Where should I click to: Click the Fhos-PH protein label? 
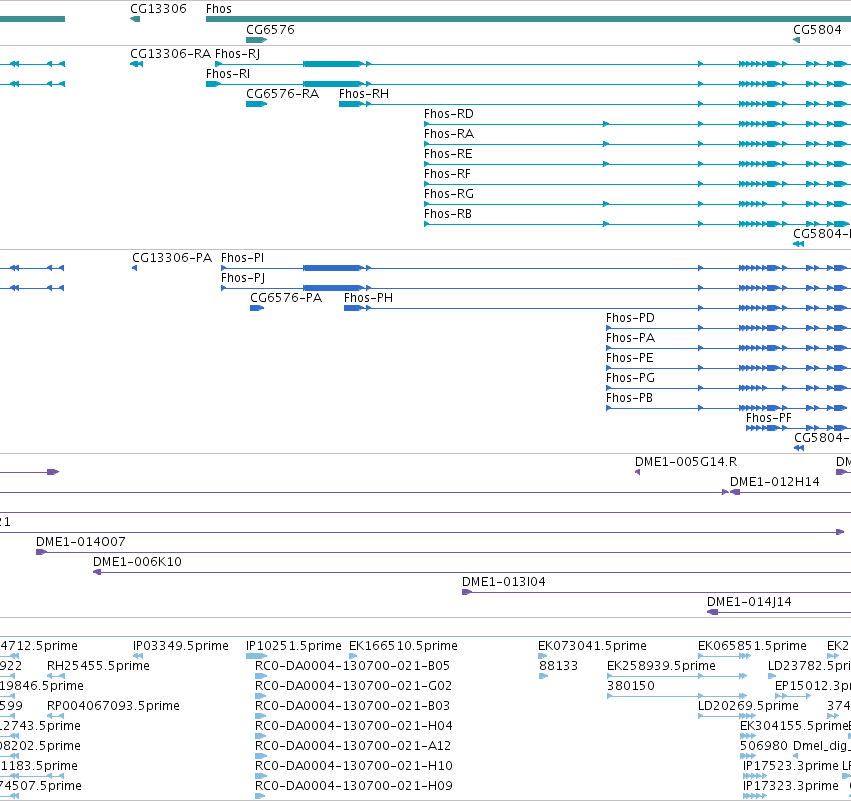[368, 298]
